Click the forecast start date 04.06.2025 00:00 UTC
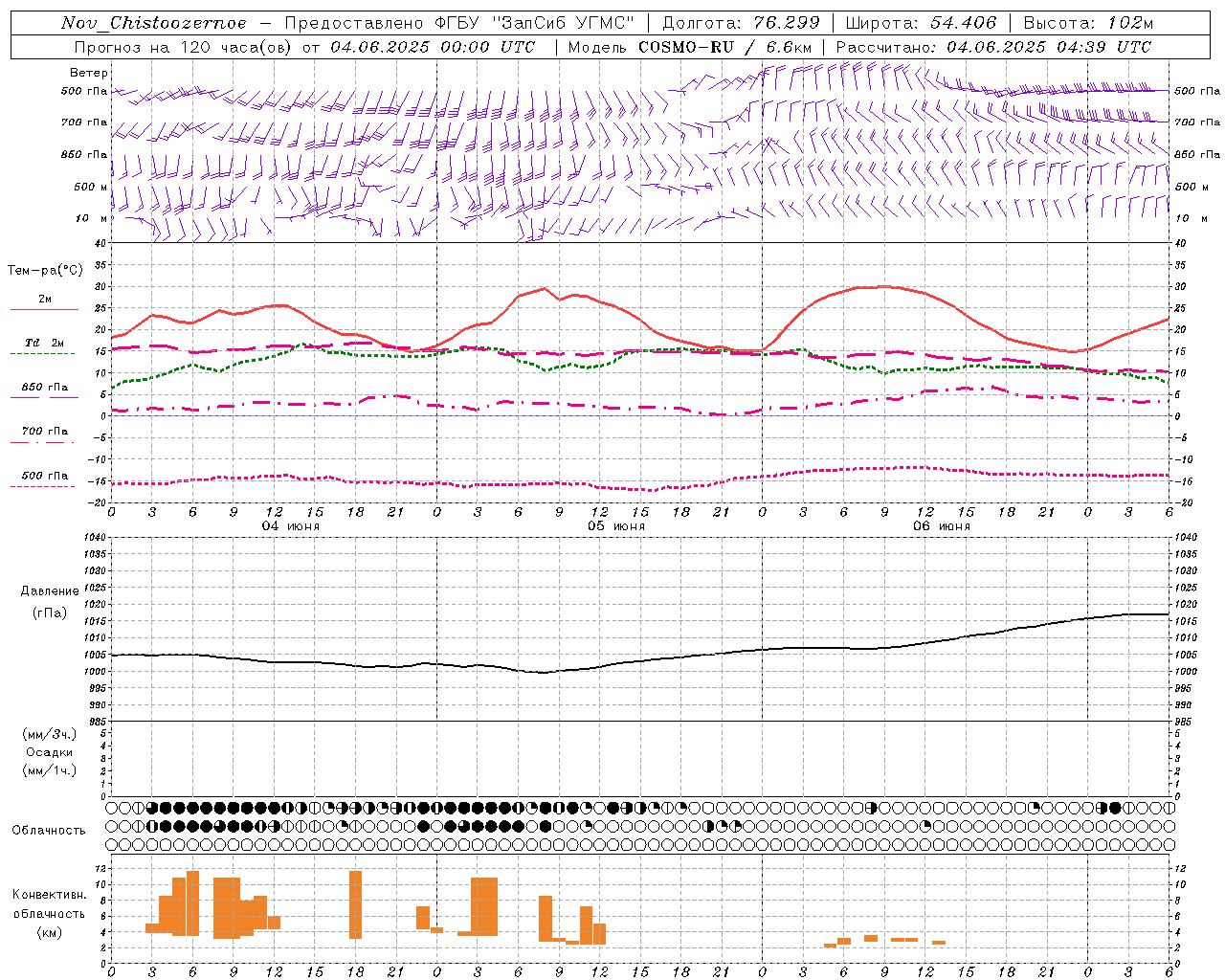 (x=433, y=47)
